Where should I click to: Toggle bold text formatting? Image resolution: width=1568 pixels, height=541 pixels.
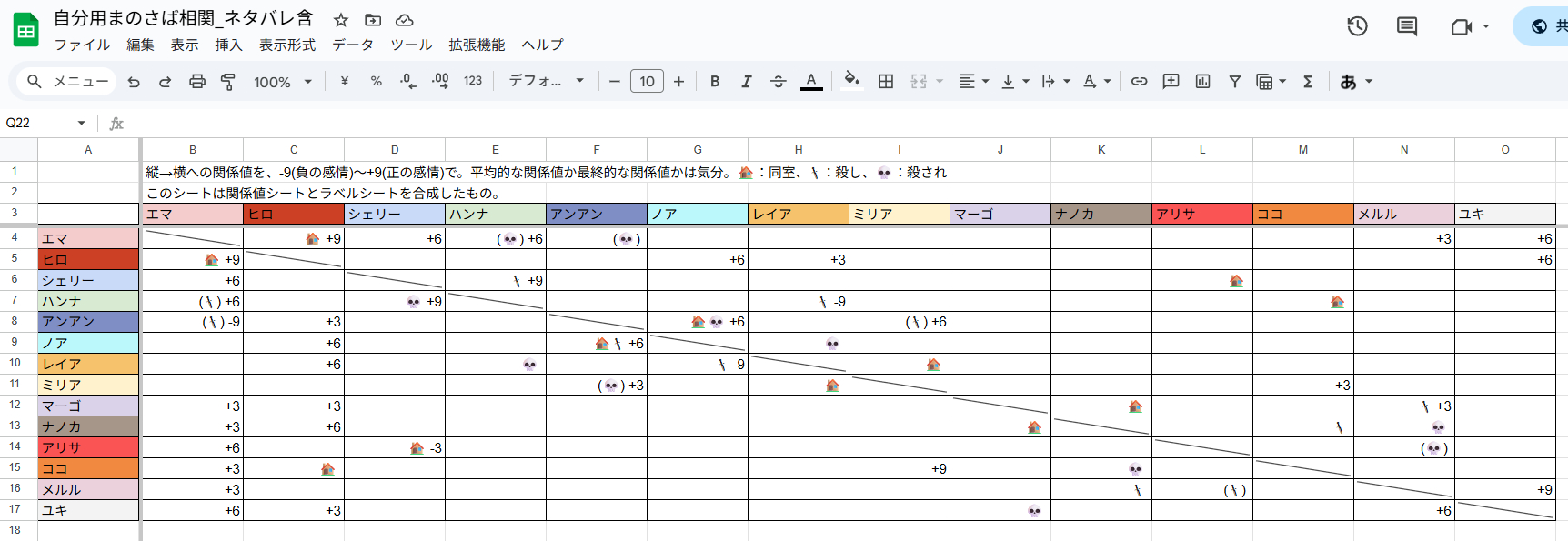(x=715, y=82)
